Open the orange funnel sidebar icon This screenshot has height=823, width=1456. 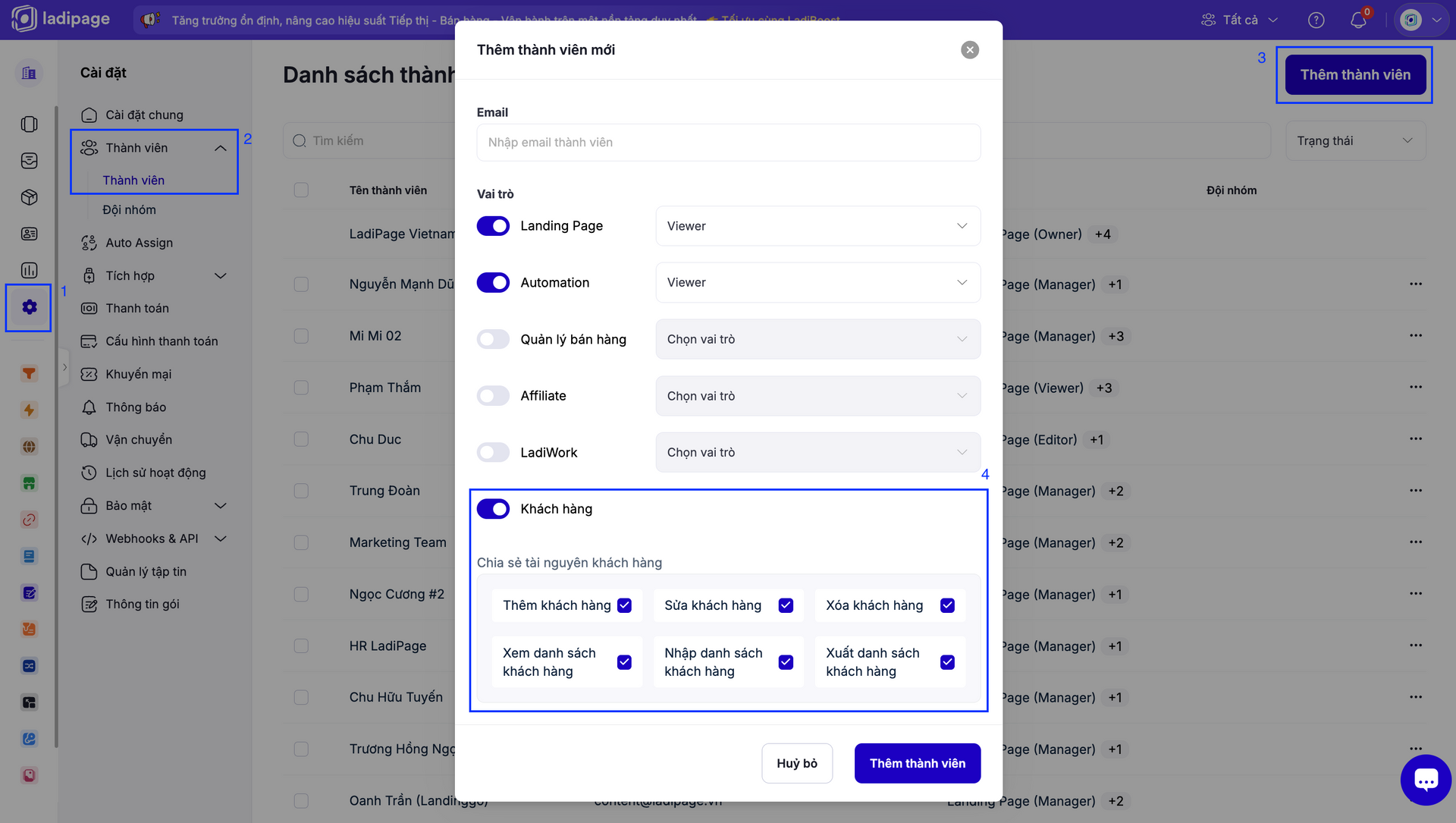29,373
